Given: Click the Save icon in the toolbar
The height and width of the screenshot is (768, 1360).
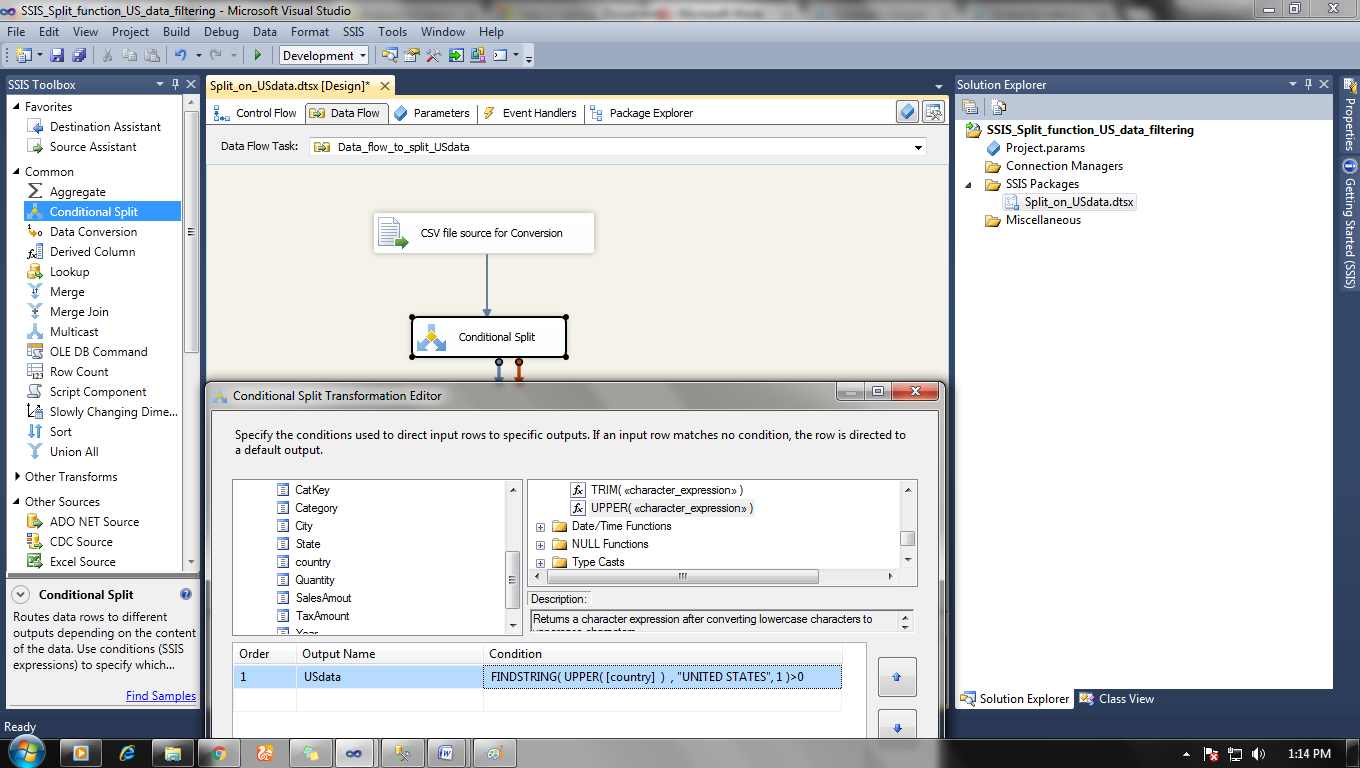Looking at the screenshot, I should tap(57, 55).
